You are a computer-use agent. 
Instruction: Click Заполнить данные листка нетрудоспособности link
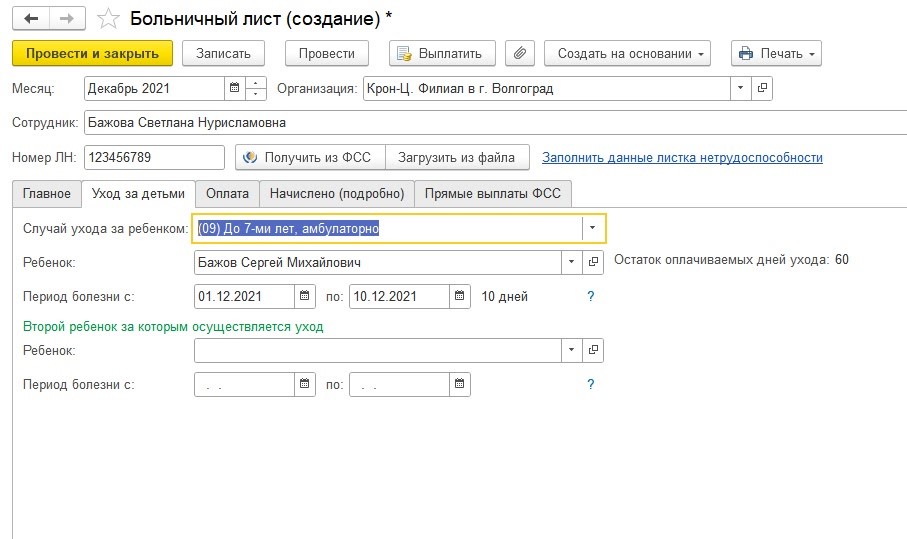point(682,157)
